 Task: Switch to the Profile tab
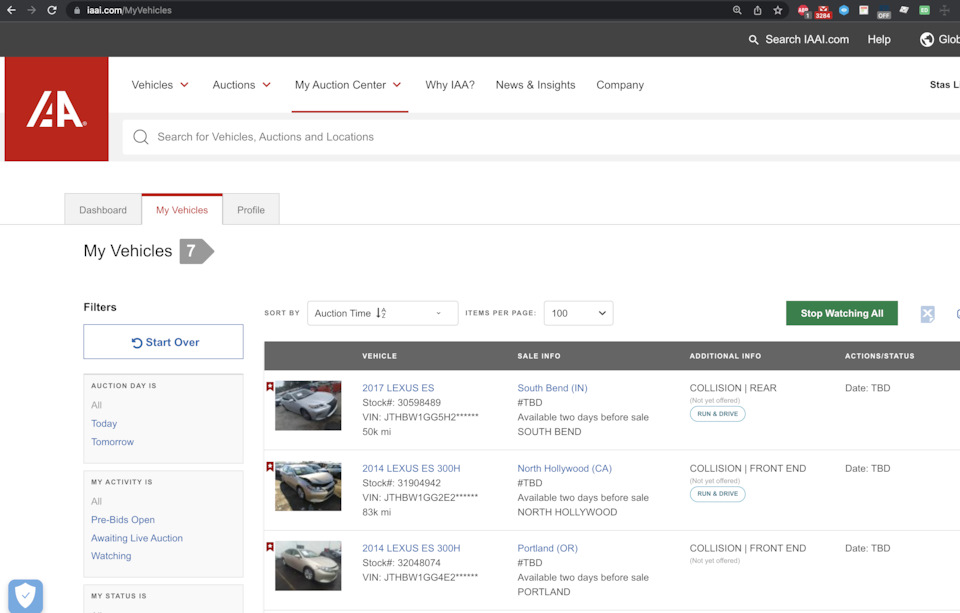tap(251, 209)
